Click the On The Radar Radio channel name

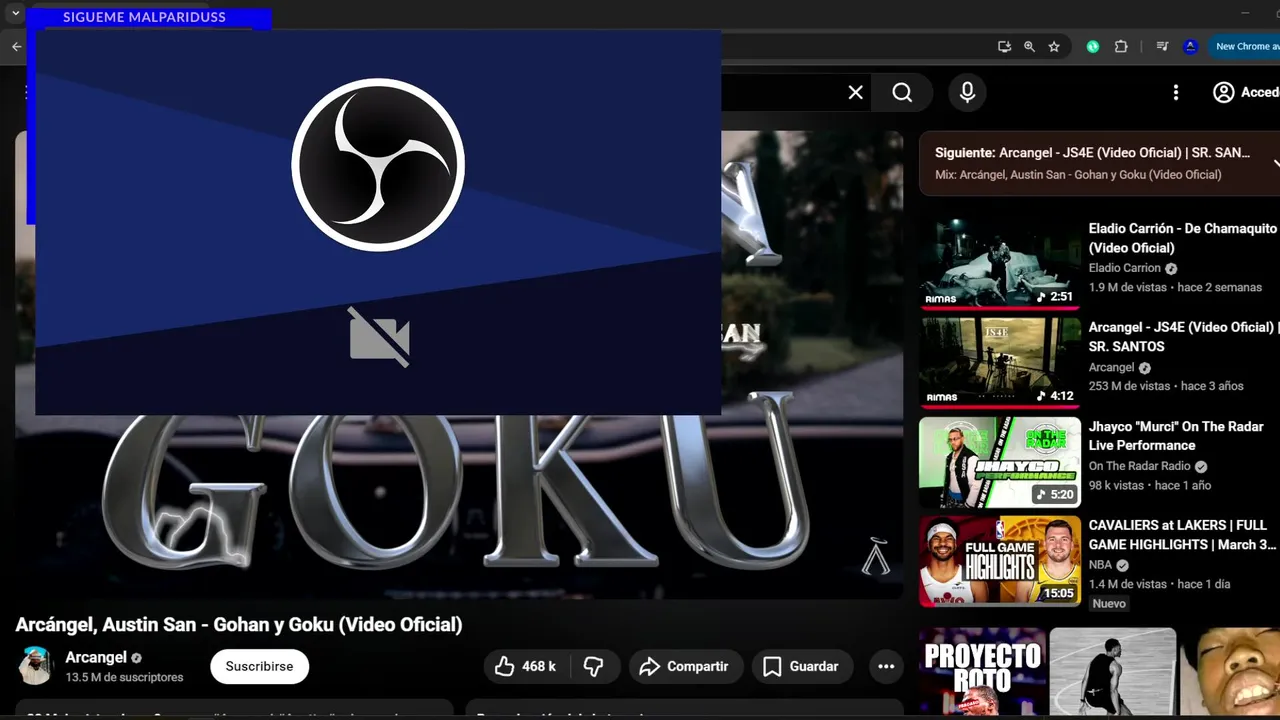(1139, 466)
